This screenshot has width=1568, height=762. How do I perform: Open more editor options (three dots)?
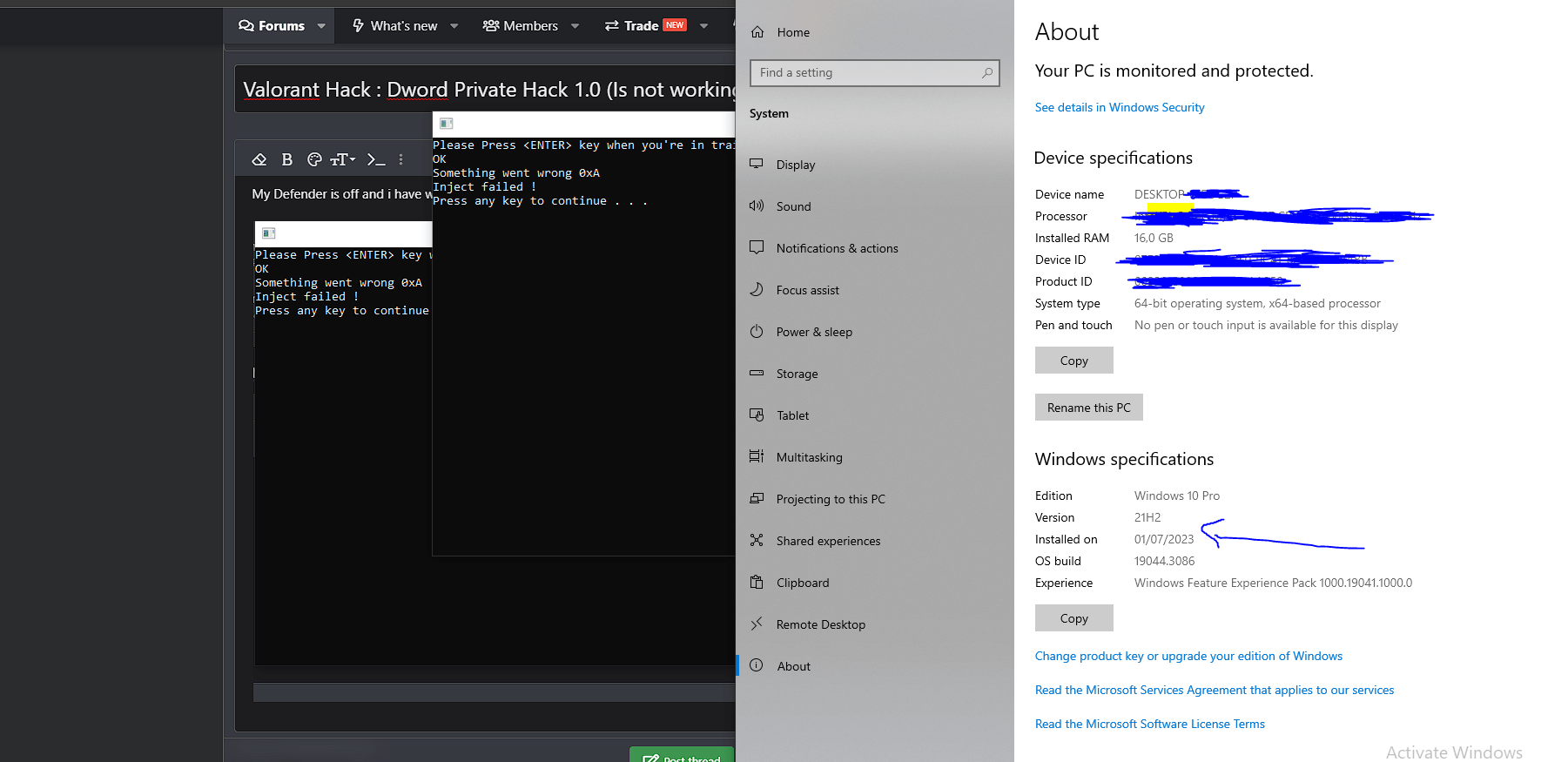tap(400, 159)
